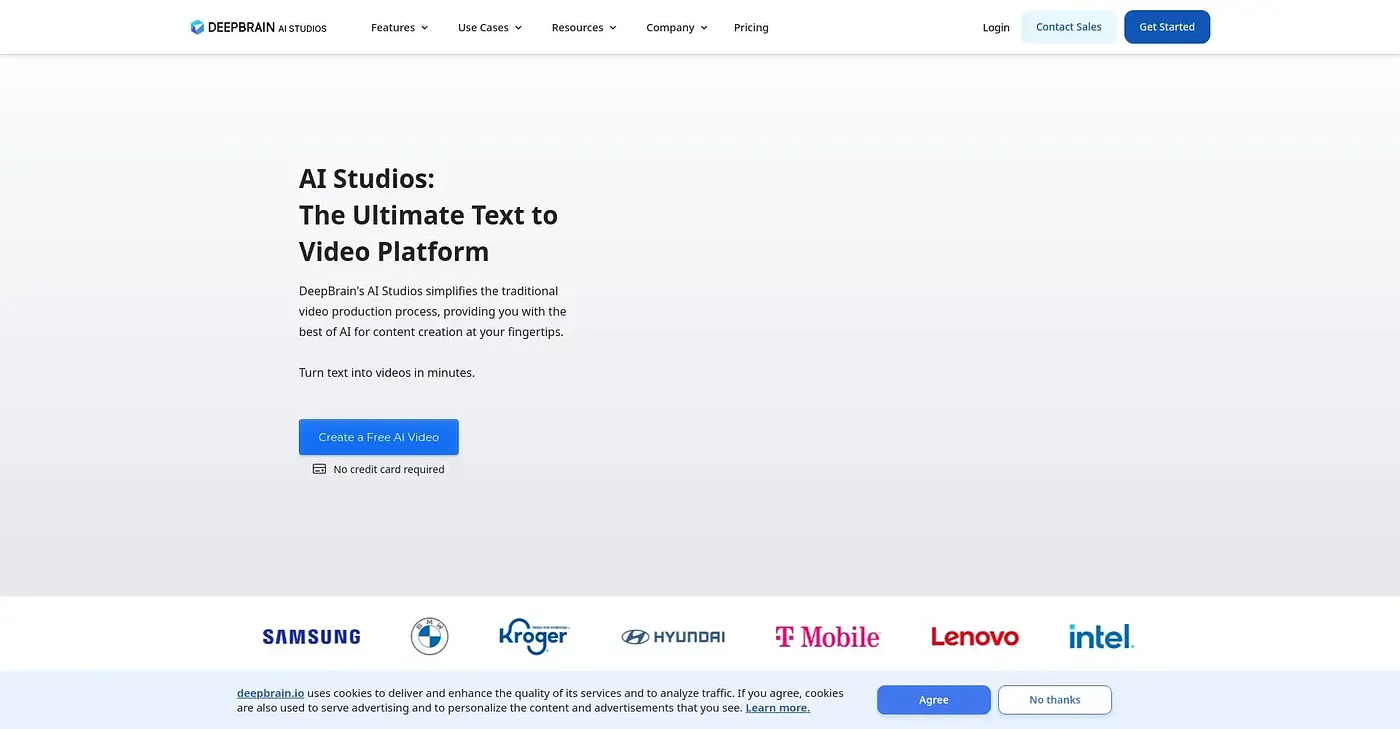Click the Get Started button
This screenshot has width=1400, height=729.
1167,27
